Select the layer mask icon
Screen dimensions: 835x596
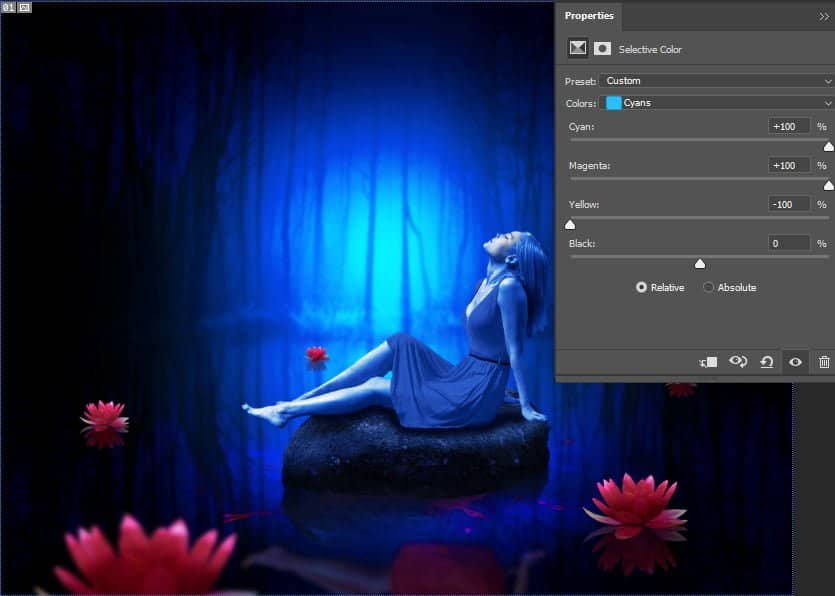602,48
